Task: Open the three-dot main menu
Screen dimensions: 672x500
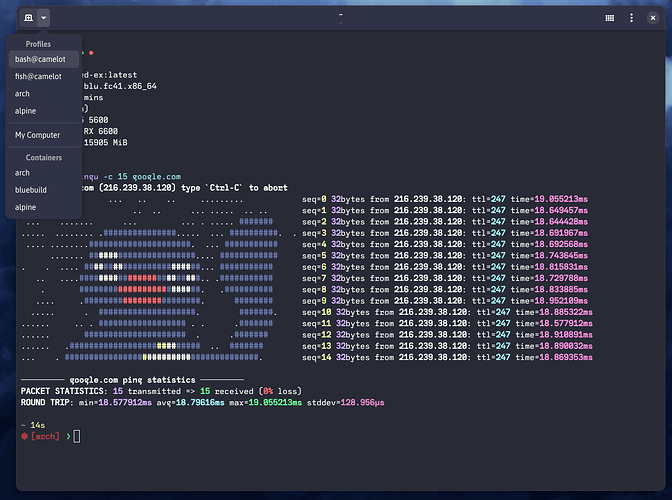Action: (631, 18)
